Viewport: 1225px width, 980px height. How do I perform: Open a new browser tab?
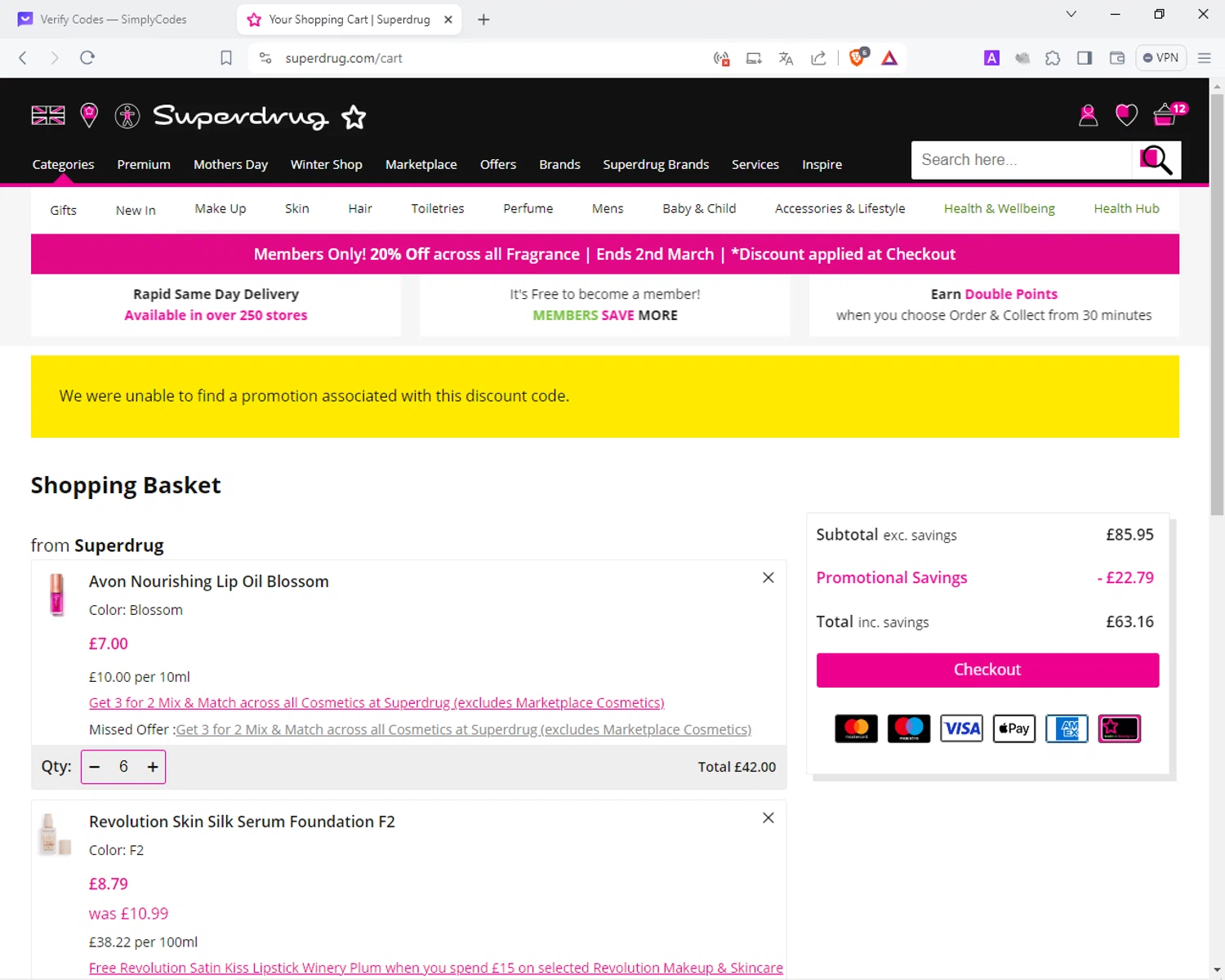tap(483, 20)
